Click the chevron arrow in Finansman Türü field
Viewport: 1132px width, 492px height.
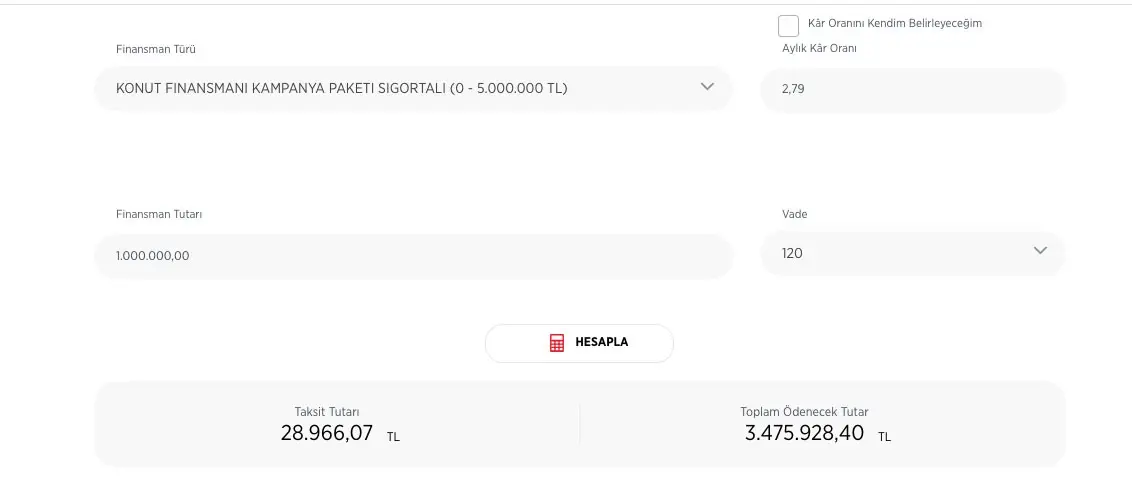coord(707,87)
